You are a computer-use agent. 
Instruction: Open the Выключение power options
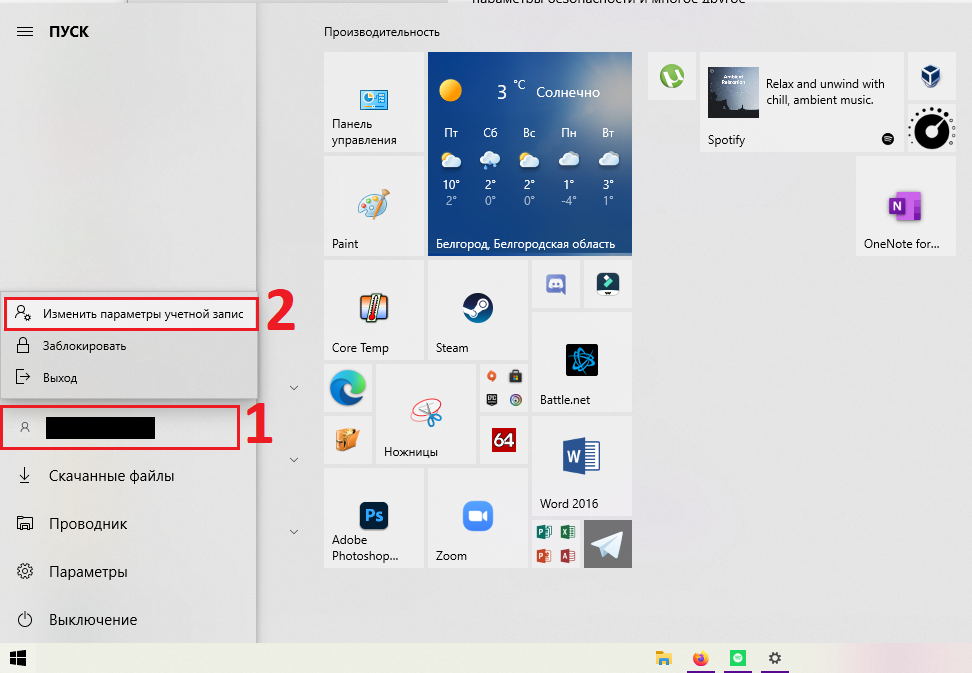click(x=128, y=620)
